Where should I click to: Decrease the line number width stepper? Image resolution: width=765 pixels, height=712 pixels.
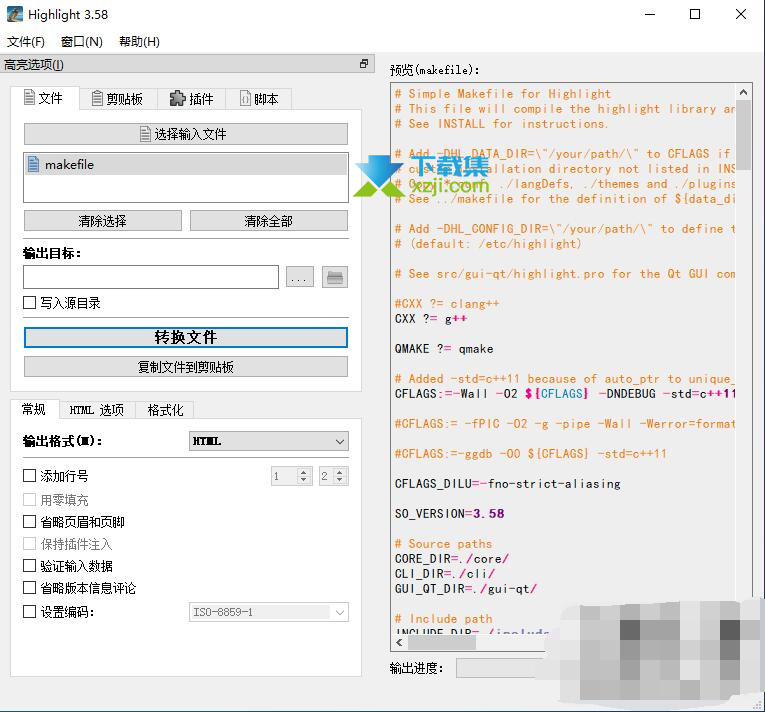coord(340,480)
